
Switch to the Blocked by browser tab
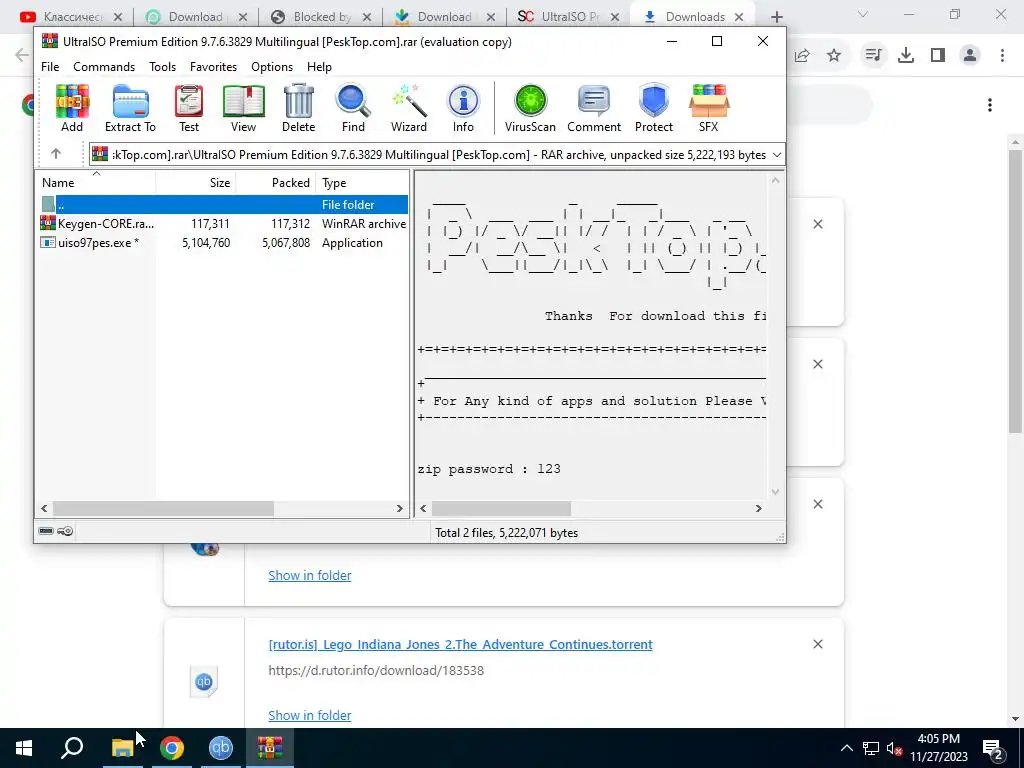pos(320,17)
